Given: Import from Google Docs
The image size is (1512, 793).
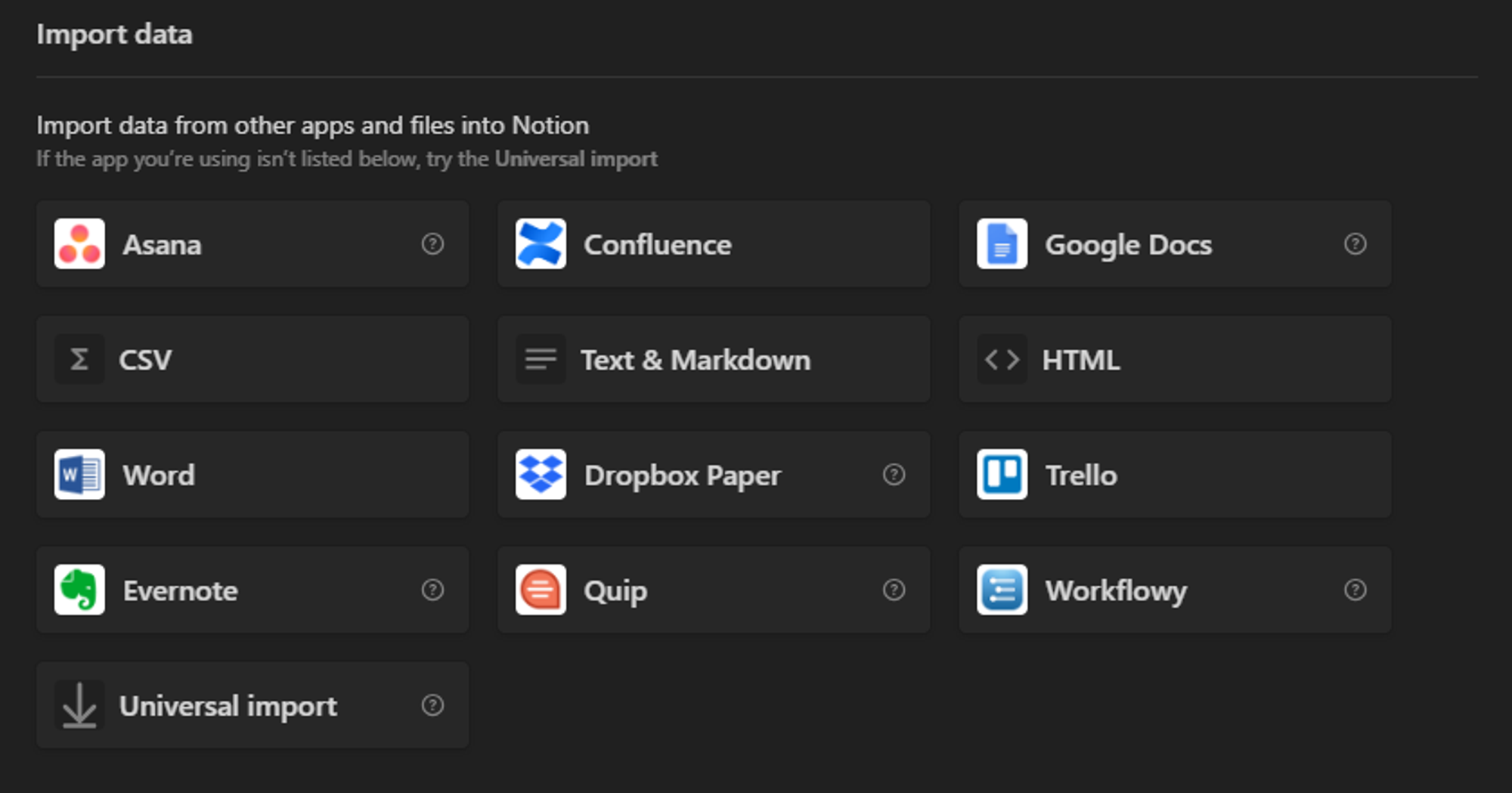Looking at the screenshot, I should click(1175, 244).
